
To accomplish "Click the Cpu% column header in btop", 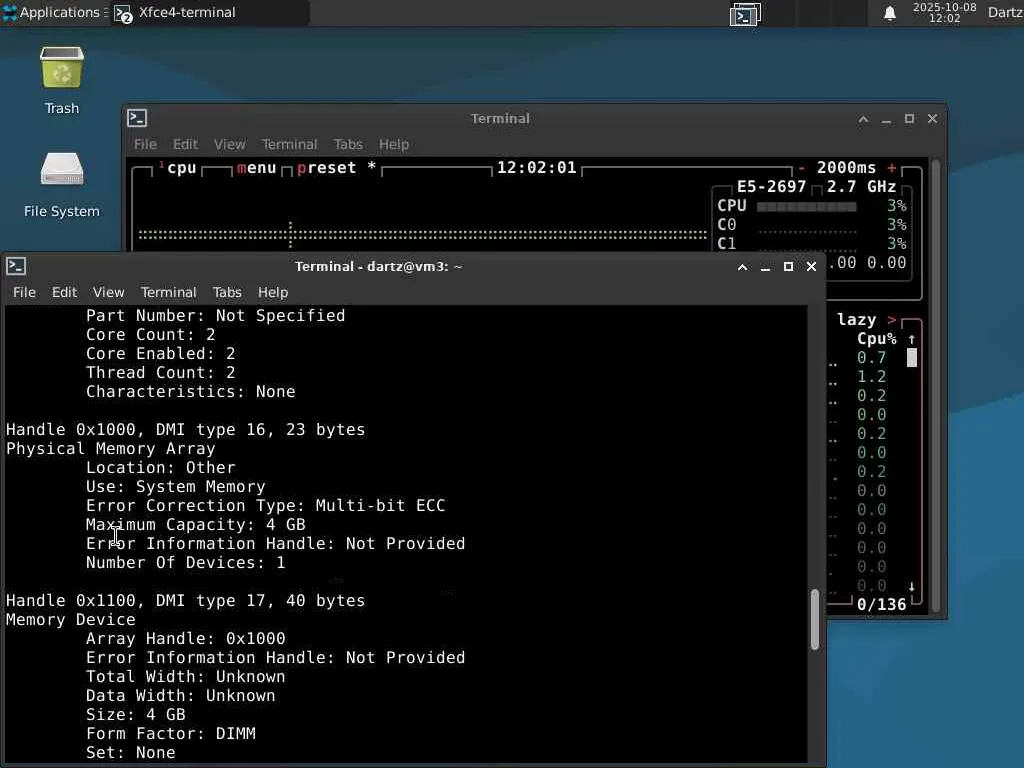I will click(x=876, y=339).
